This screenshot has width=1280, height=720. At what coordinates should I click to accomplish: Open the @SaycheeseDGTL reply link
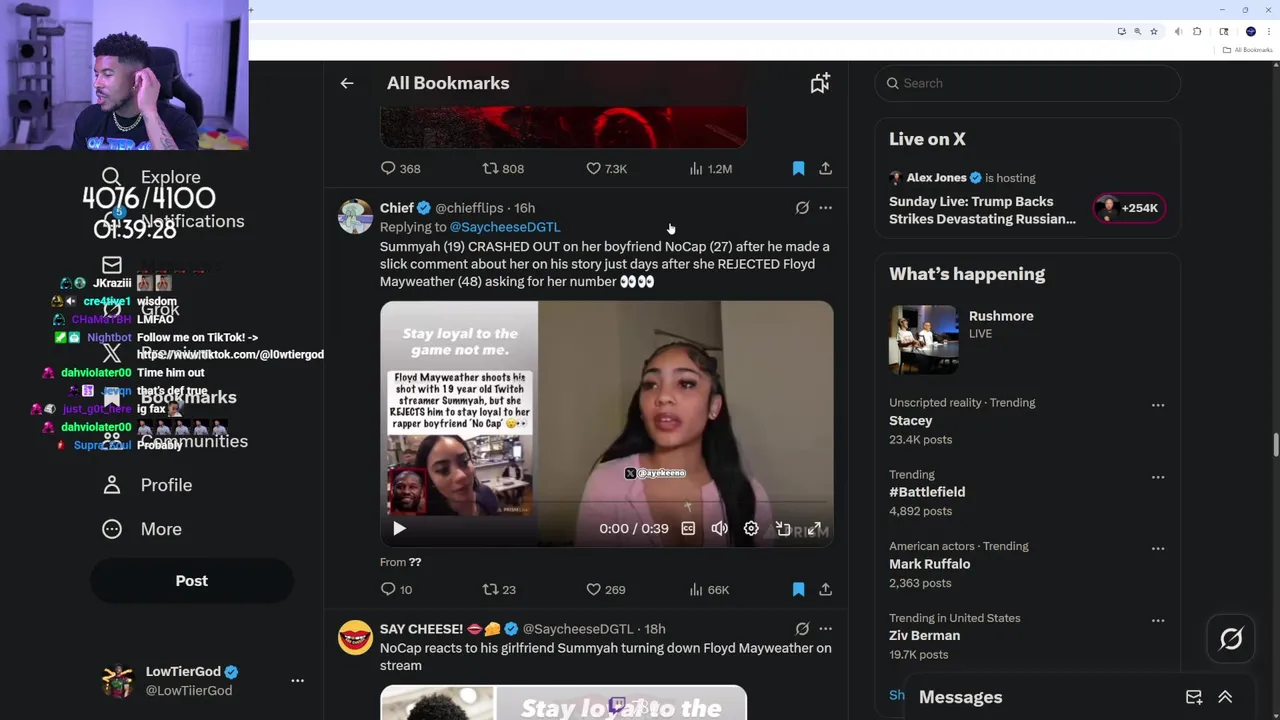pyautogui.click(x=505, y=227)
